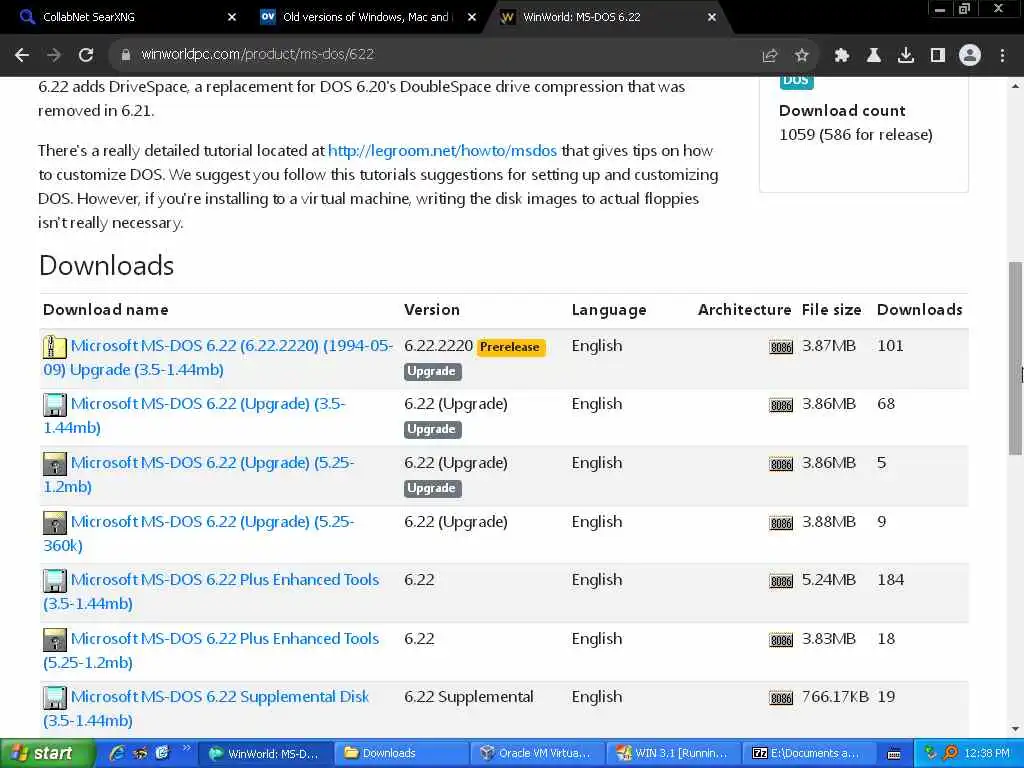Click the browser forward arrow
The width and height of the screenshot is (1024, 768).
pos(54,55)
